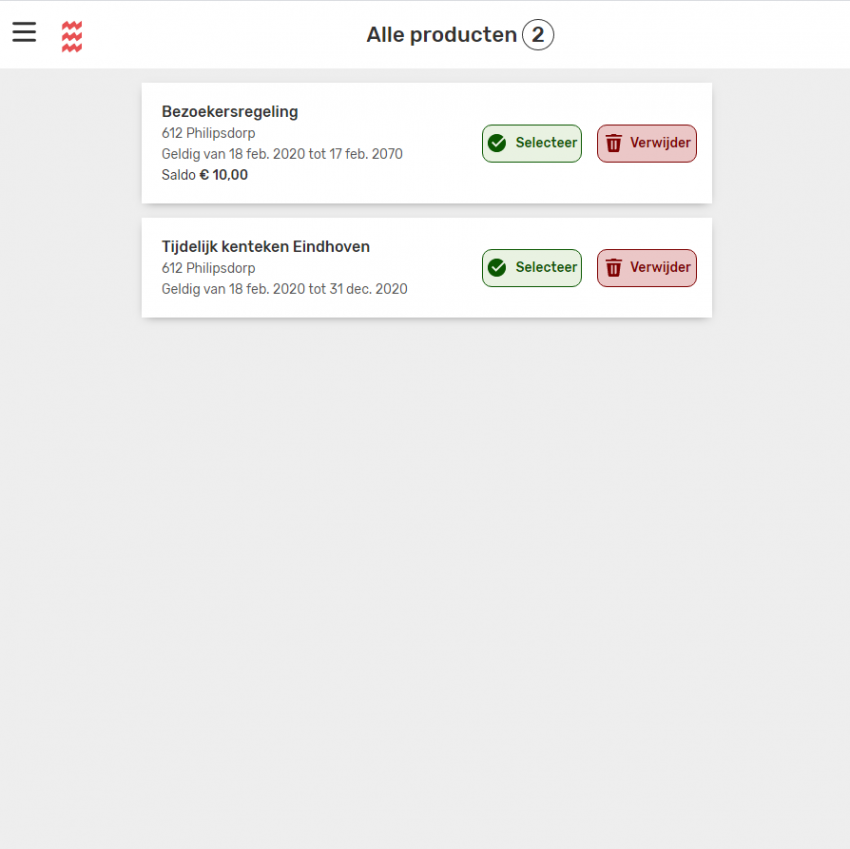850x849 pixels.
Task: Click trash icon on Tijdelijk kenteken card
Action: (614, 268)
